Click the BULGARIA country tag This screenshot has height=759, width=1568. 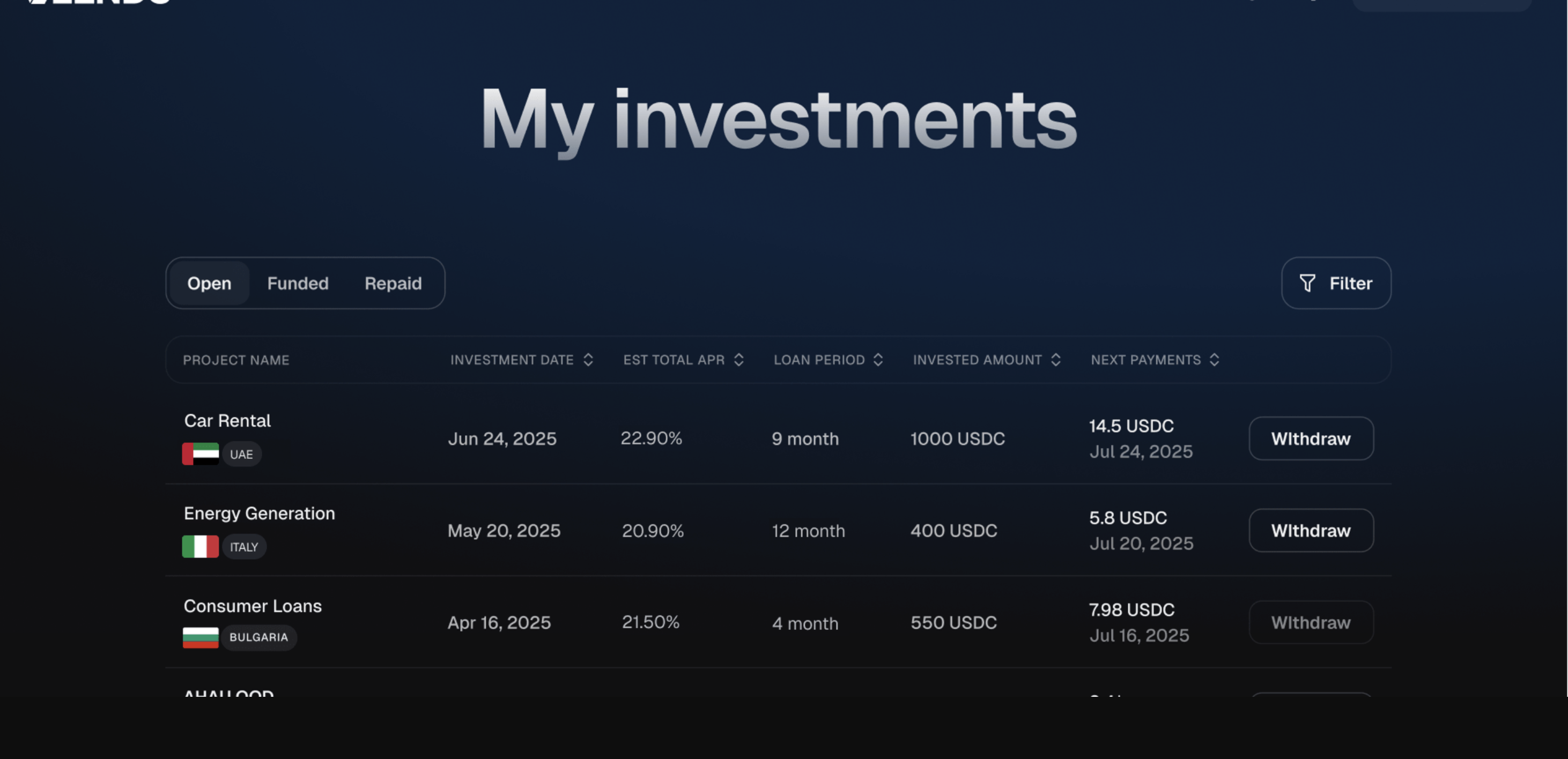[x=258, y=637]
